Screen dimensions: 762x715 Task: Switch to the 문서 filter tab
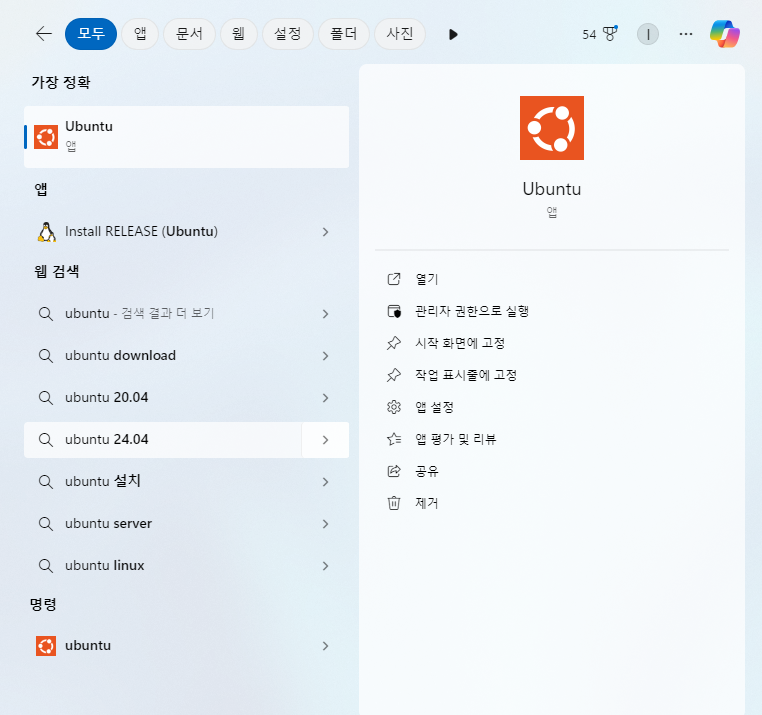189,34
